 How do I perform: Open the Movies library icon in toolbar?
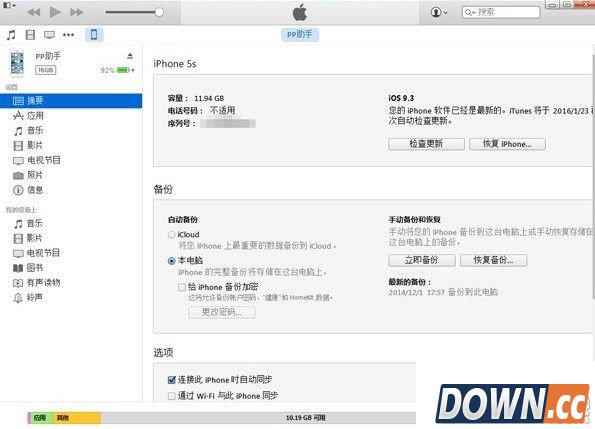click(x=30, y=35)
